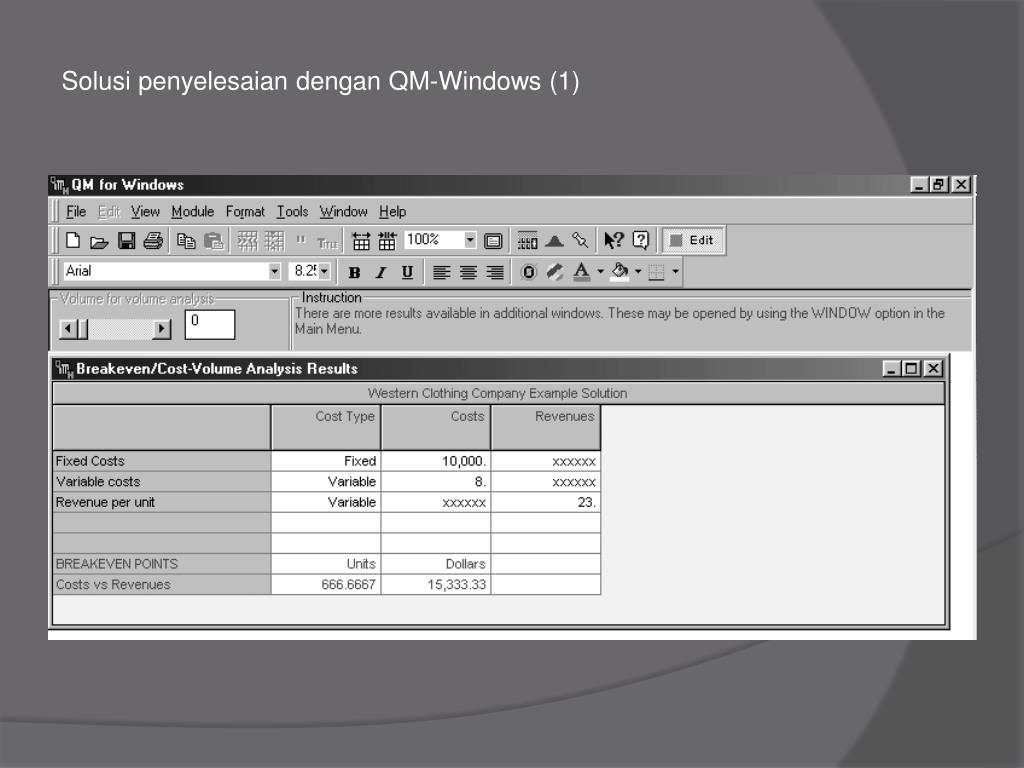This screenshot has height=768, width=1024.
Task: Click the volume analysis scrollbar track
Action: pyautogui.click(x=120, y=328)
